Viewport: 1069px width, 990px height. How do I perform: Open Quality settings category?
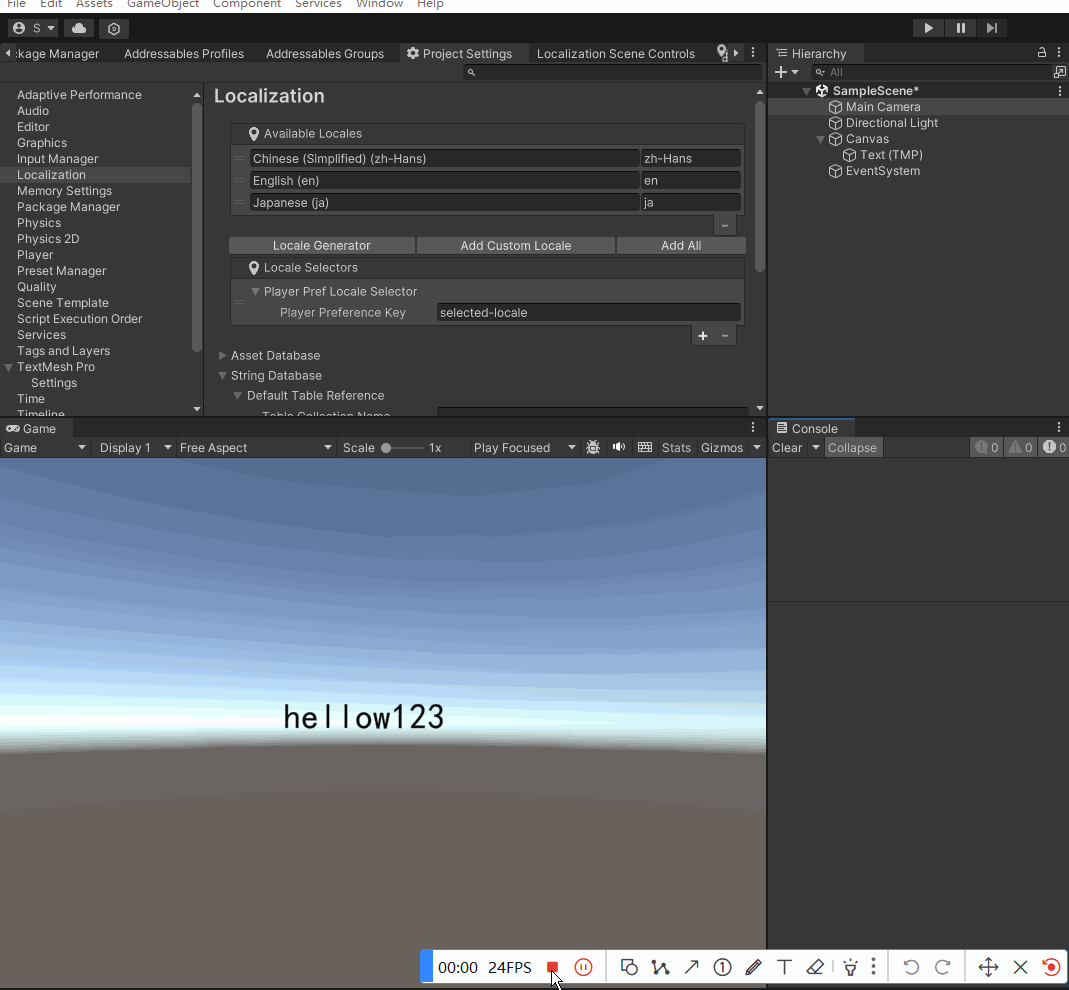tap(36, 286)
